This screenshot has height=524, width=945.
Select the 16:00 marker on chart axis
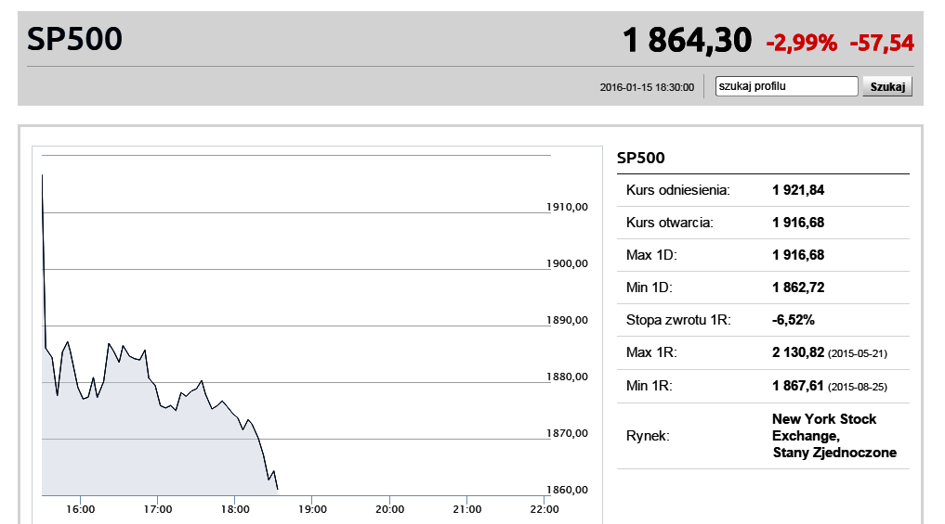tap(80, 510)
